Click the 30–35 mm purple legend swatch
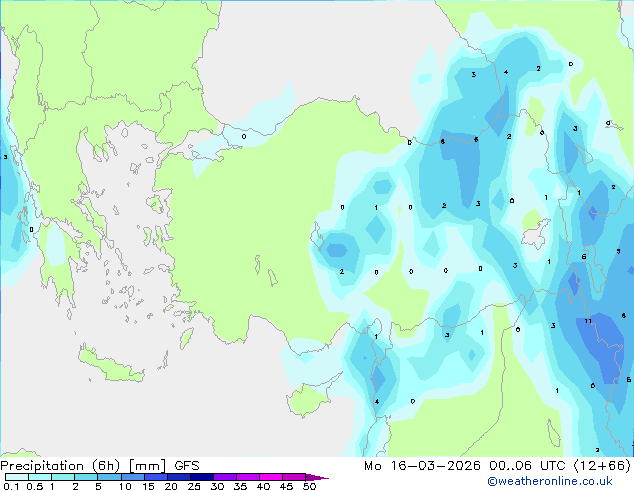 pos(225,477)
